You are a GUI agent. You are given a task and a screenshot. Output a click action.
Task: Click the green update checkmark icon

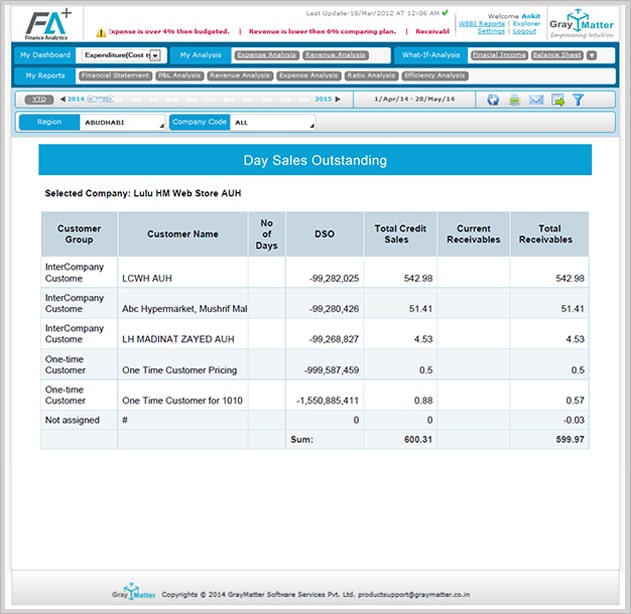(445, 13)
